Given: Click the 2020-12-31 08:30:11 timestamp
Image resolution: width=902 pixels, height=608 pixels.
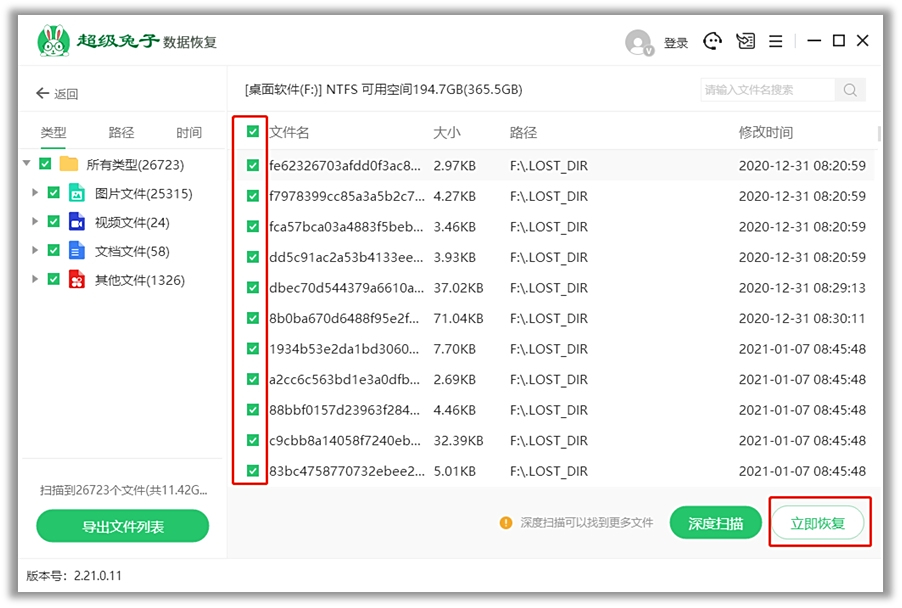Looking at the screenshot, I should [x=802, y=318].
